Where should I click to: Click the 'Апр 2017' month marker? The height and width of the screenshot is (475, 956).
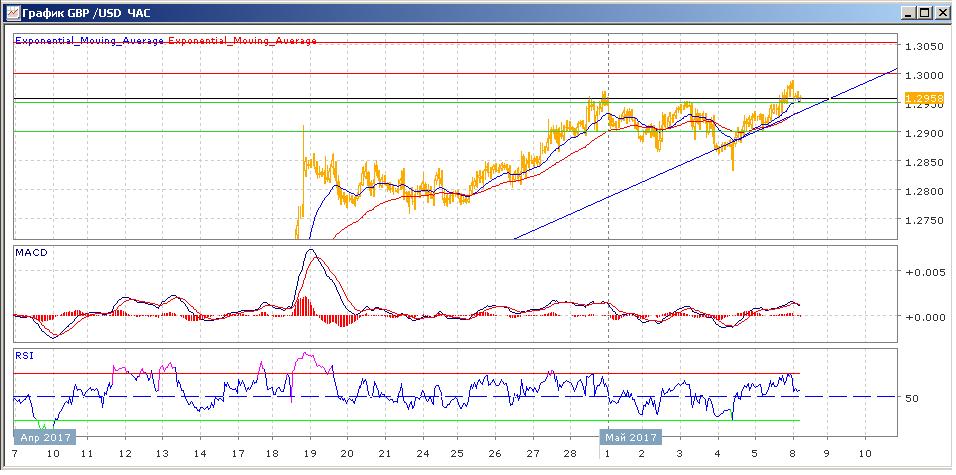click(45, 437)
